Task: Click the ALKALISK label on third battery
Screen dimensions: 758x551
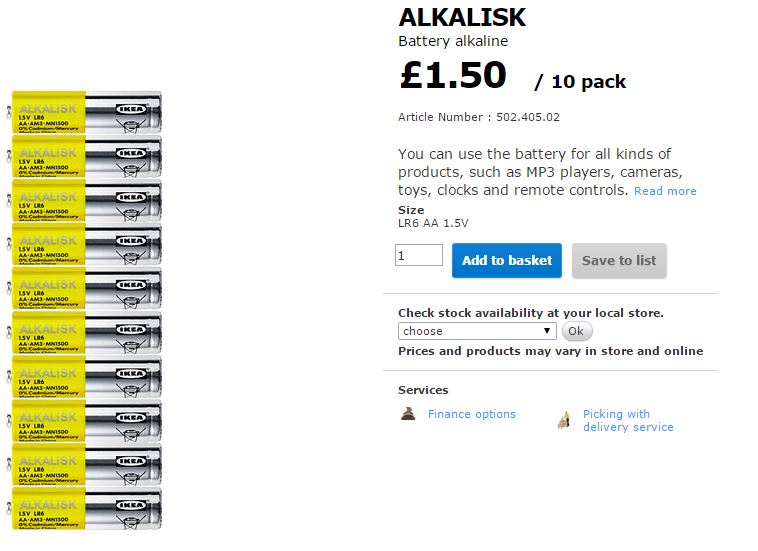Action: 48,197
